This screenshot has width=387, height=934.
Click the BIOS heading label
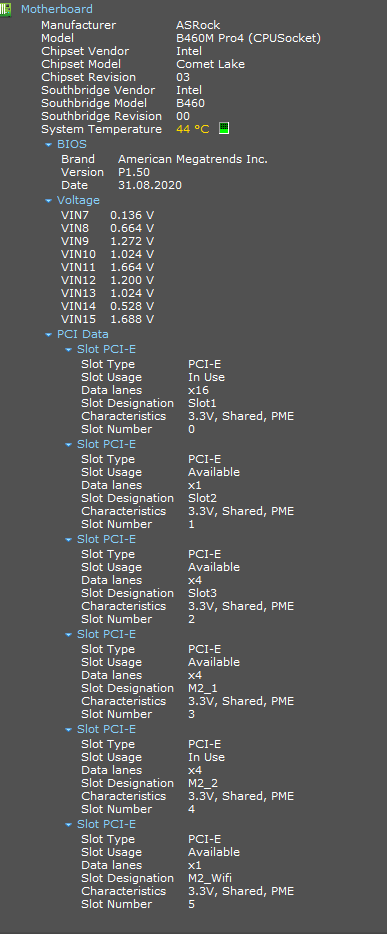pos(71,144)
